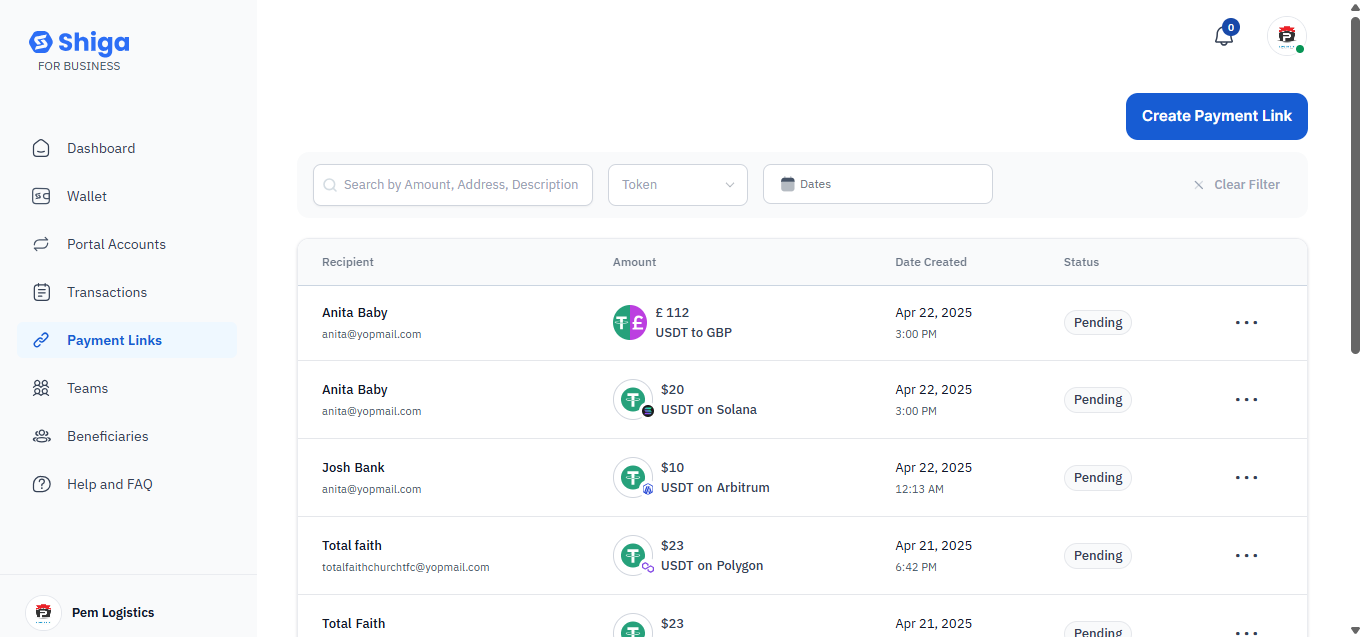The height and width of the screenshot is (637, 1363).
Task: Click the USDT on Solana token icon
Action: tap(633, 400)
